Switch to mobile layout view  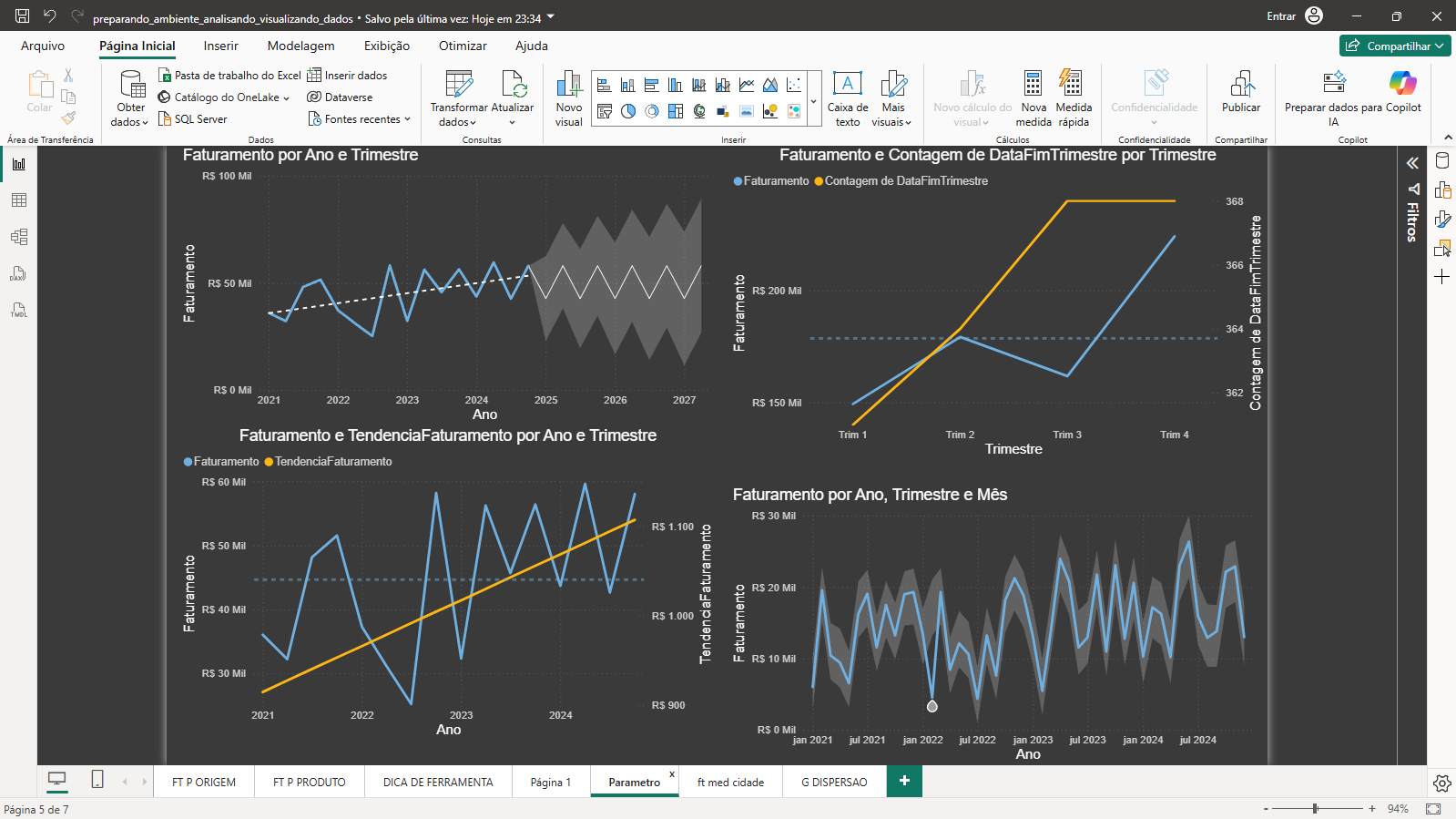(x=97, y=780)
